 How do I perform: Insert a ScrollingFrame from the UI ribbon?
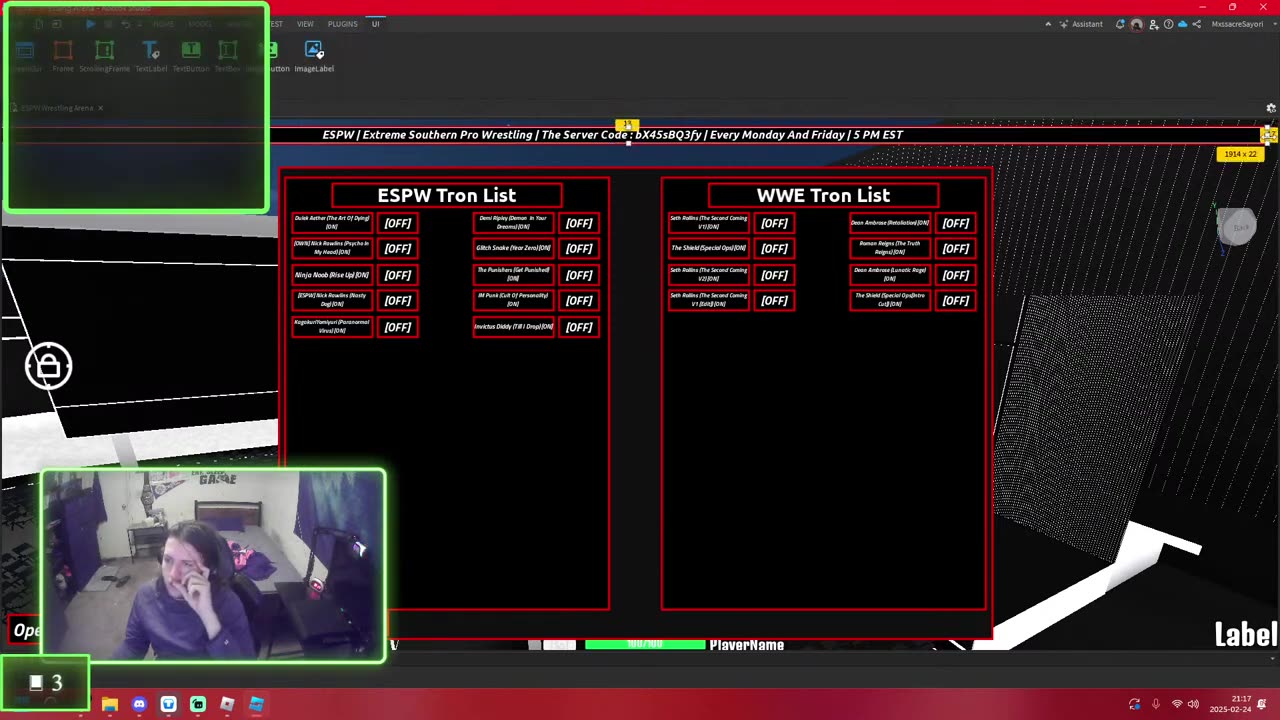104,56
